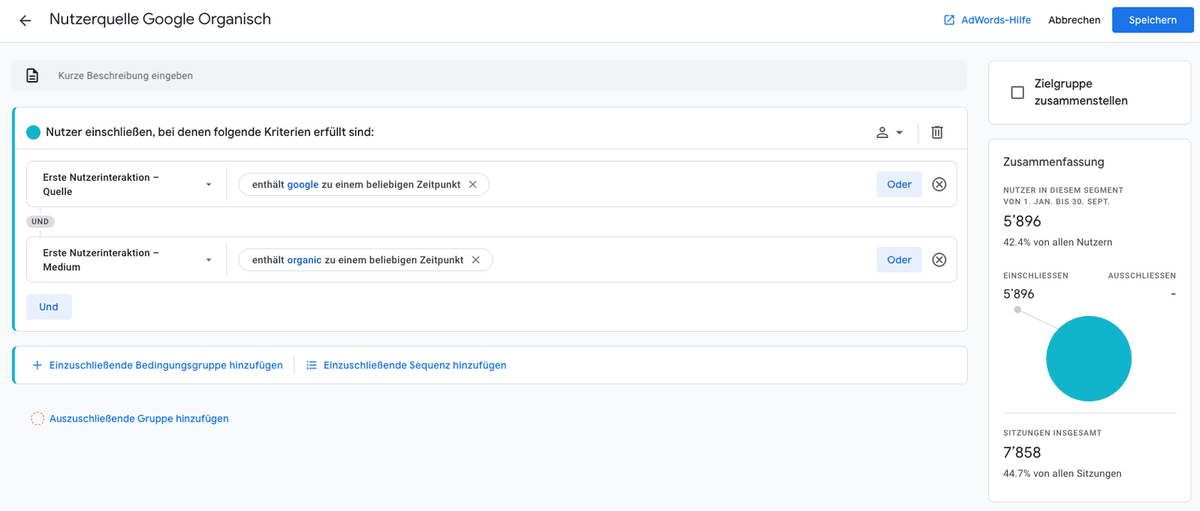Open the user scope dropdown

[889, 132]
